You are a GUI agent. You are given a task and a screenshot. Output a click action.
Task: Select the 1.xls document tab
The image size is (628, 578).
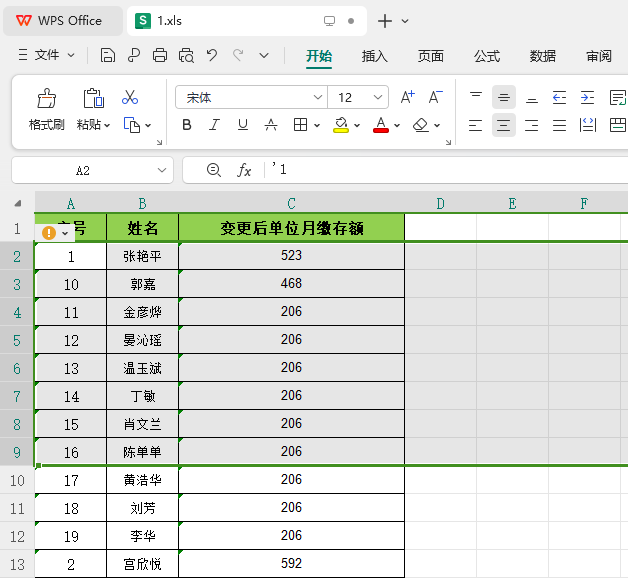[247, 21]
